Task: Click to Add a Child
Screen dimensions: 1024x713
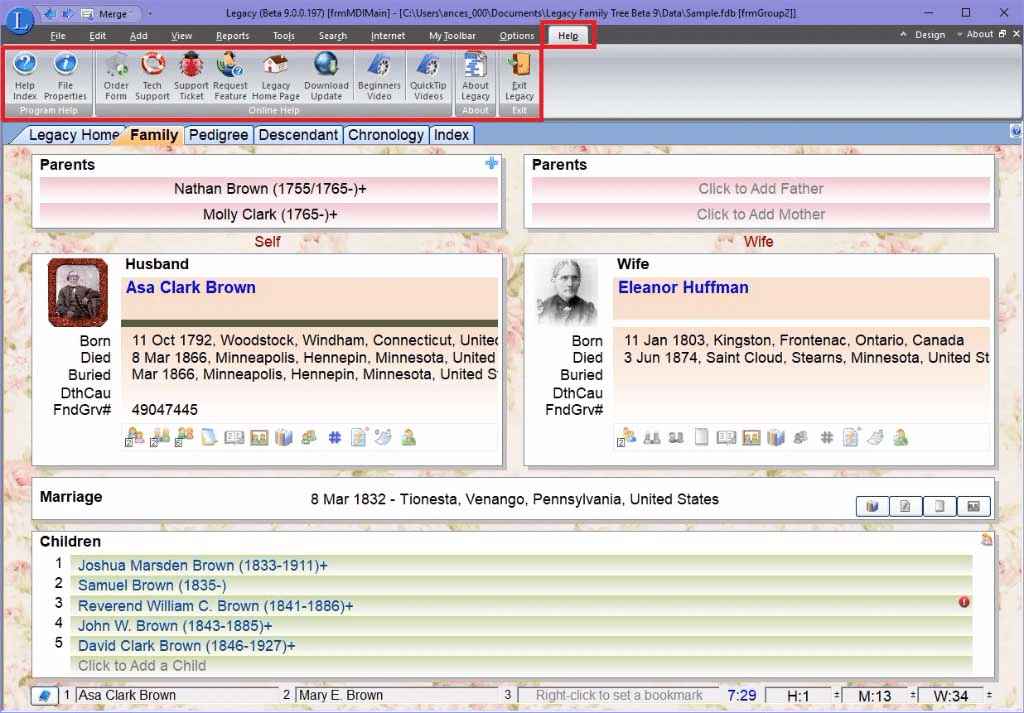Action: [x=521, y=665]
